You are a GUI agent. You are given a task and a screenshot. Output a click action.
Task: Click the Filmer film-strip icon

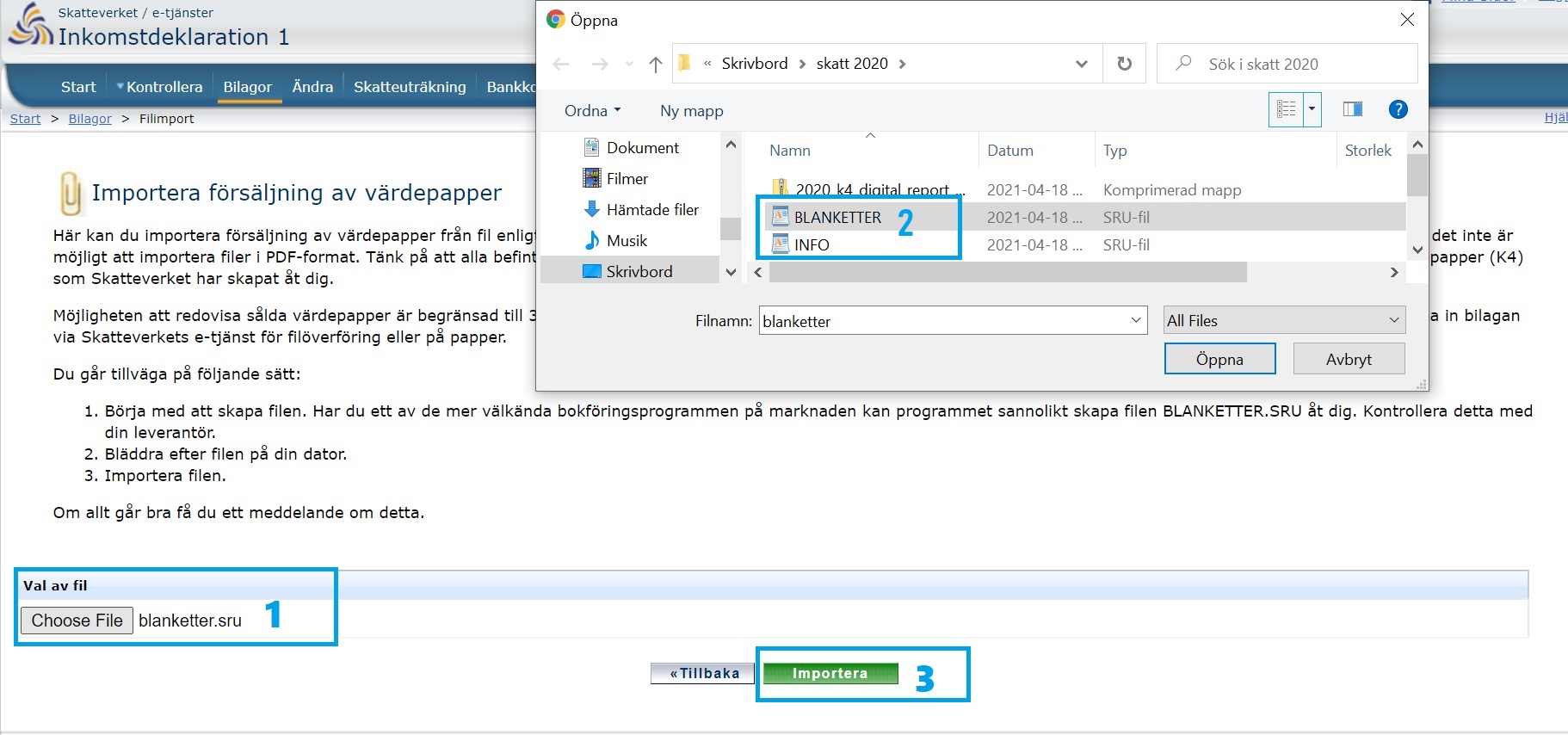tap(591, 178)
